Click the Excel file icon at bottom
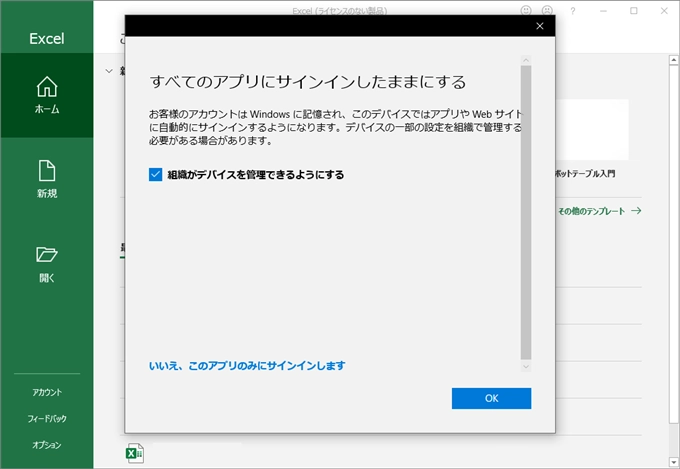Screen dimensions: 680x469 tap(135, 453)
